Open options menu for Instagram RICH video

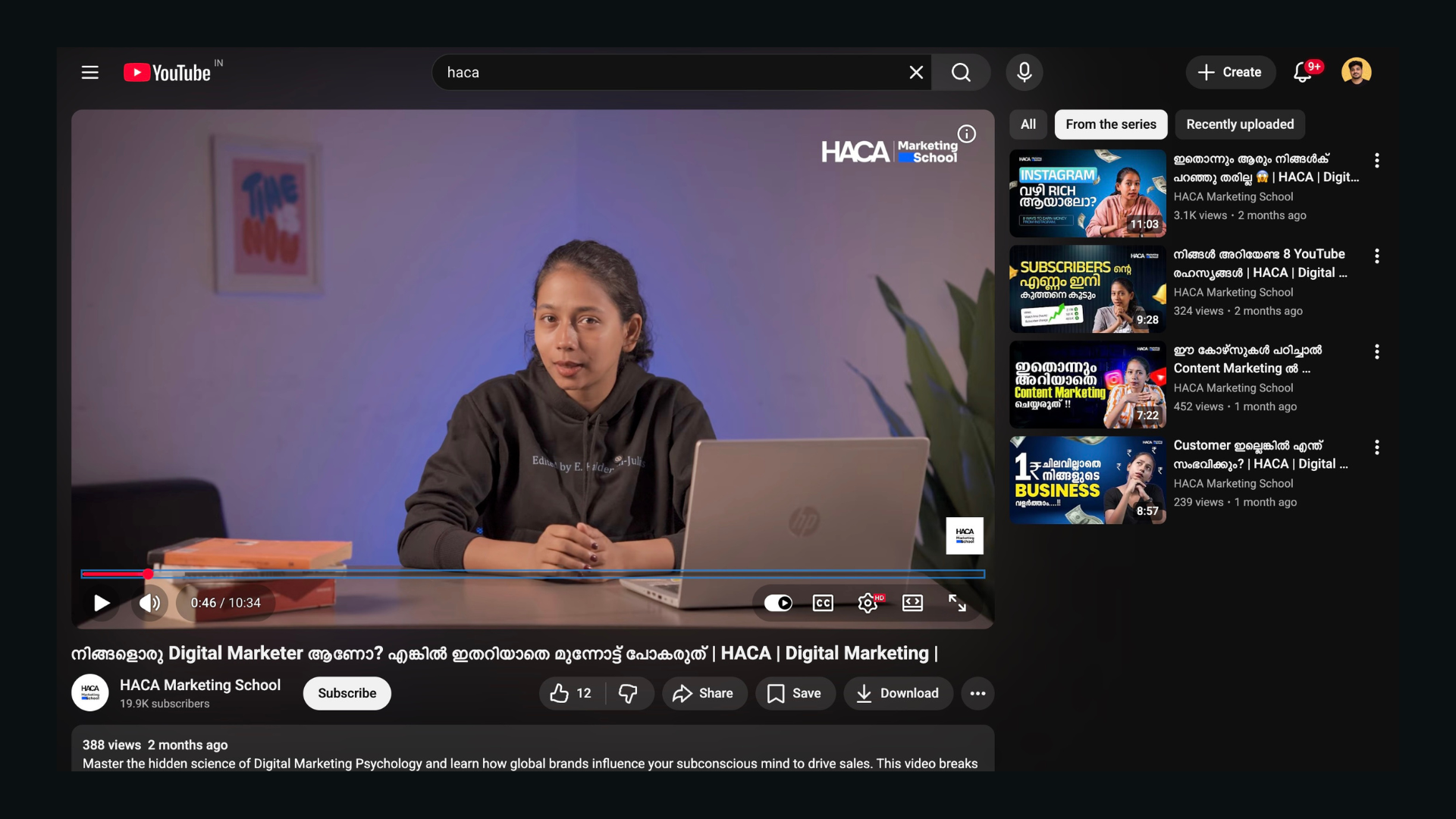[1376, 160]
